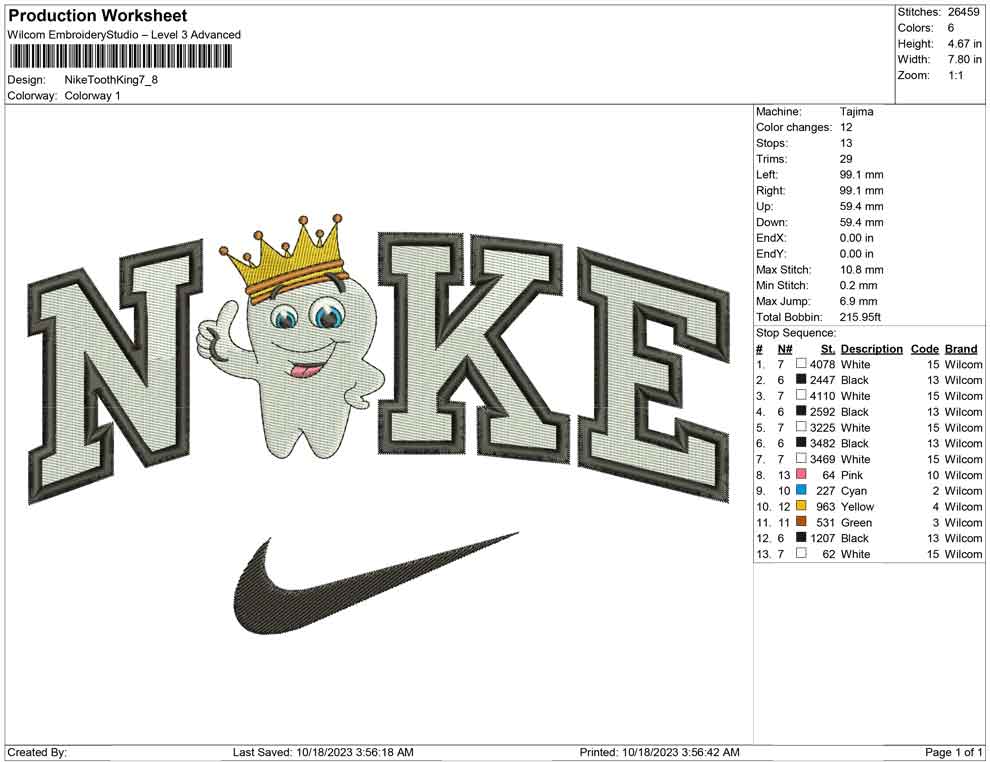Screen dimensions: 990x762
Task: Click the Production Worksheet heading
Action: 98,15
